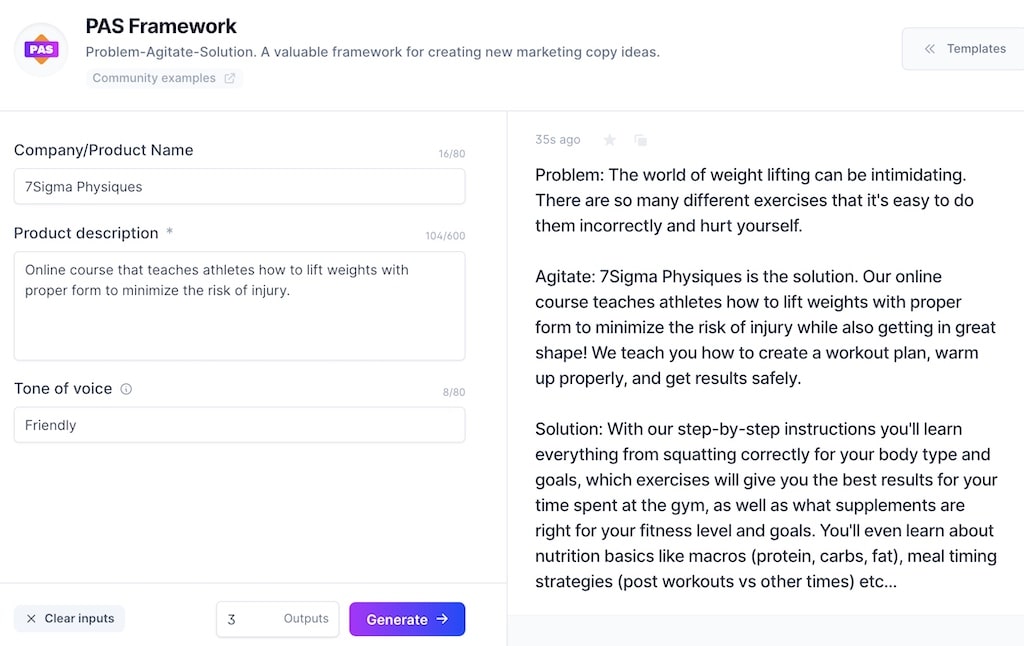Click the generated Problem paragraph text
Viewport: 1024px width, 646px height.
click(754, 200)
